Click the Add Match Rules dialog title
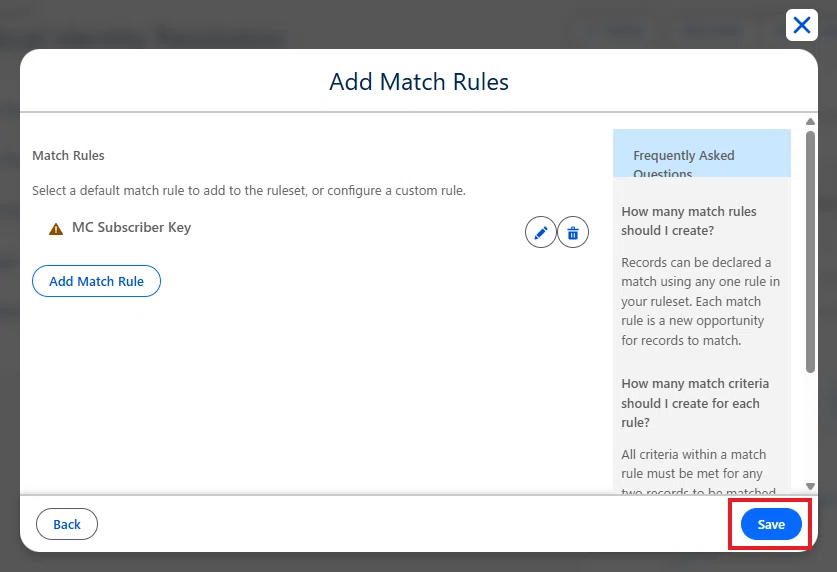Viewport: 837px width, 572px height. [x=418, y=82]
